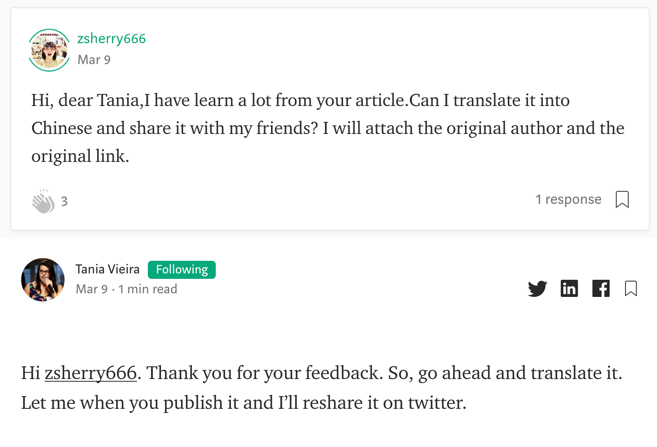This screenshot has height=447, width=657.
Task: Clap for zsherry666's comment
Action: click(43, 201)
